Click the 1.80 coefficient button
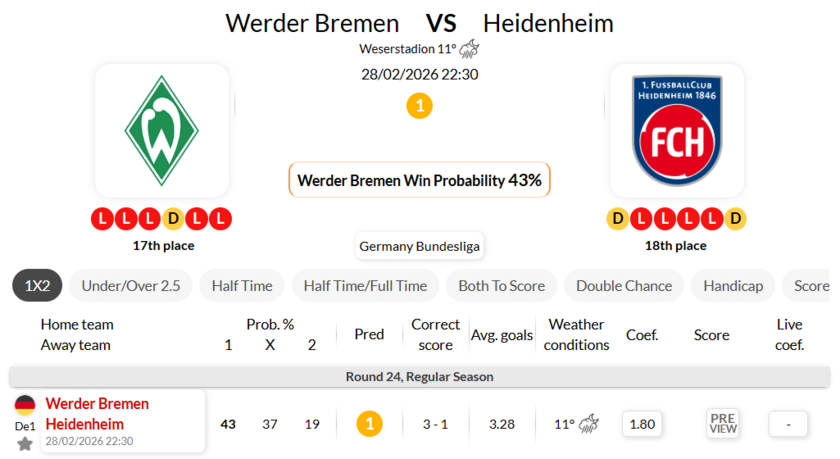The width and height of the screenshot is (840, 459). [642, 424]
